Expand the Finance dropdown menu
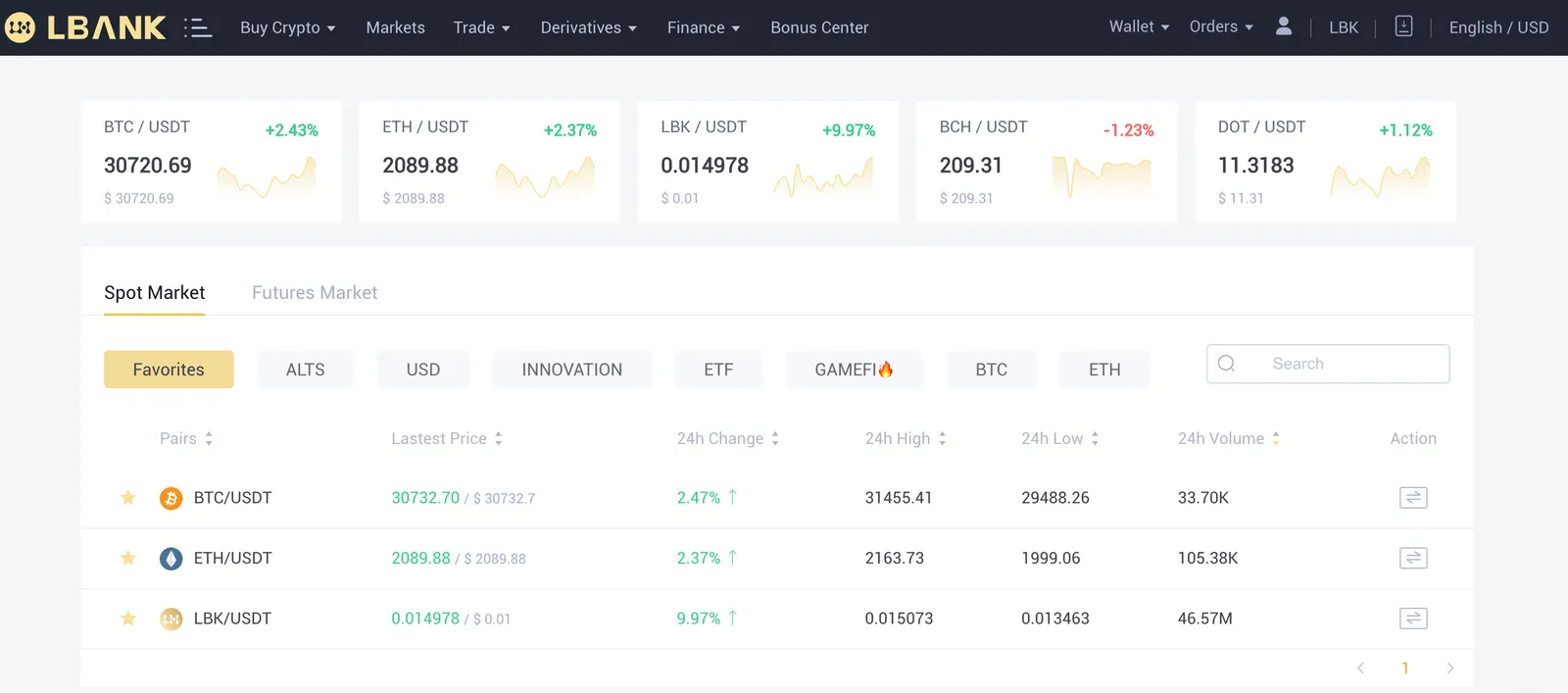This screenshot has height=693, width=1568. pos(704,27)
